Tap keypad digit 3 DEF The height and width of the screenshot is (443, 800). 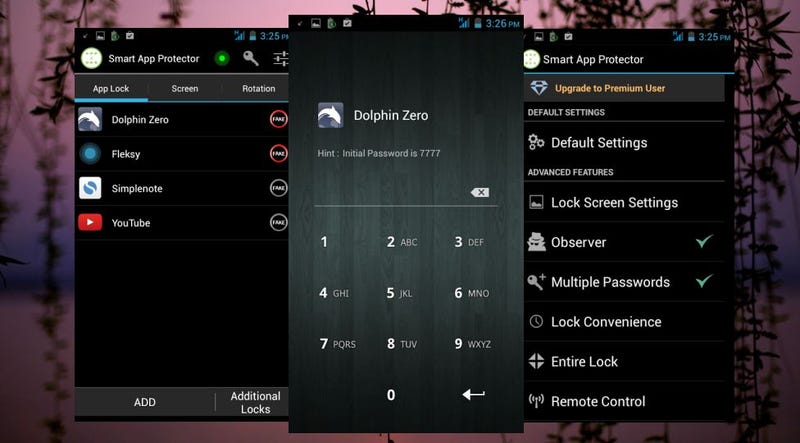pyautogui.click(x=469, y=242)
